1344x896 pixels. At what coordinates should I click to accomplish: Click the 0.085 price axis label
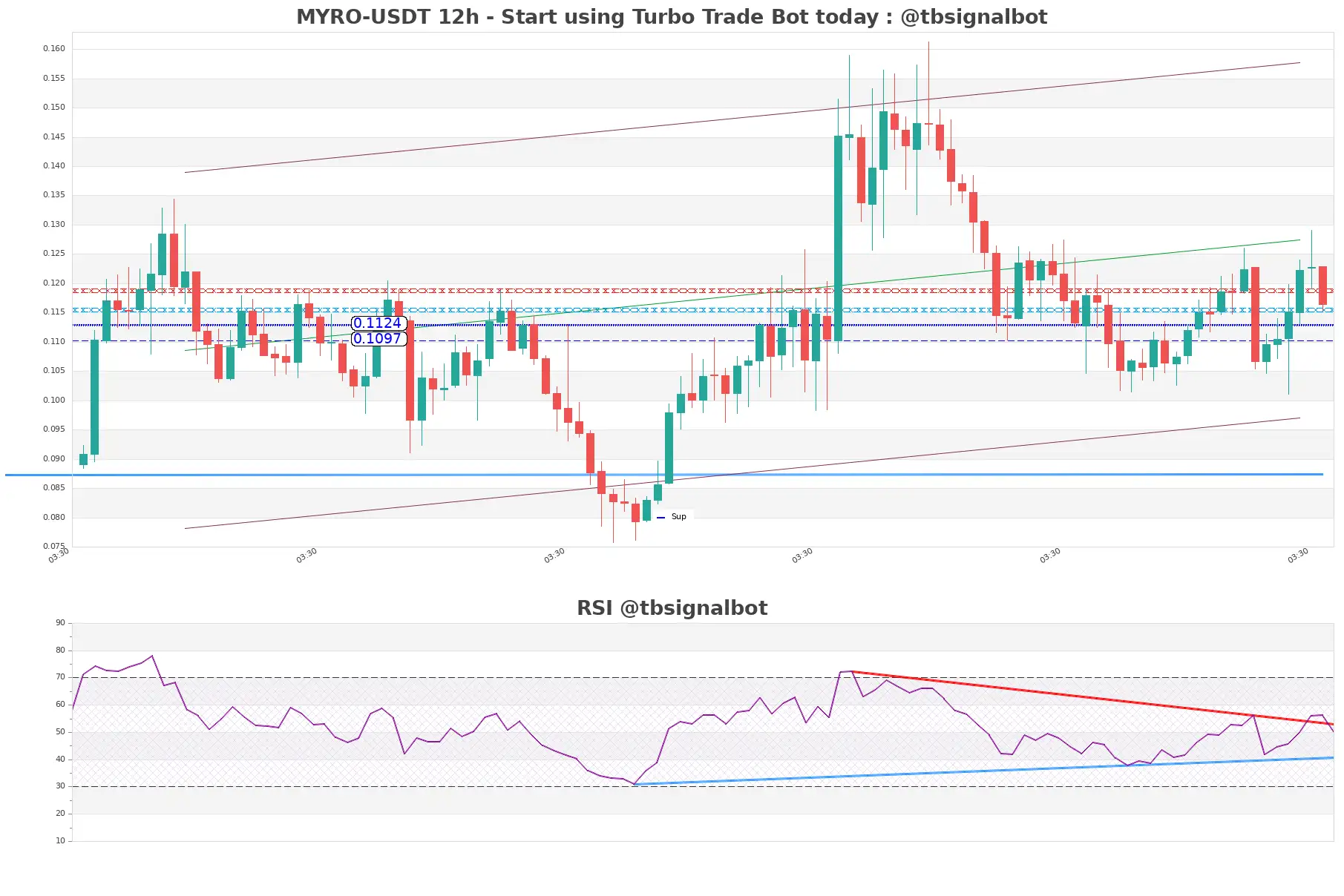pyautogui.click(x=54, y=487)
